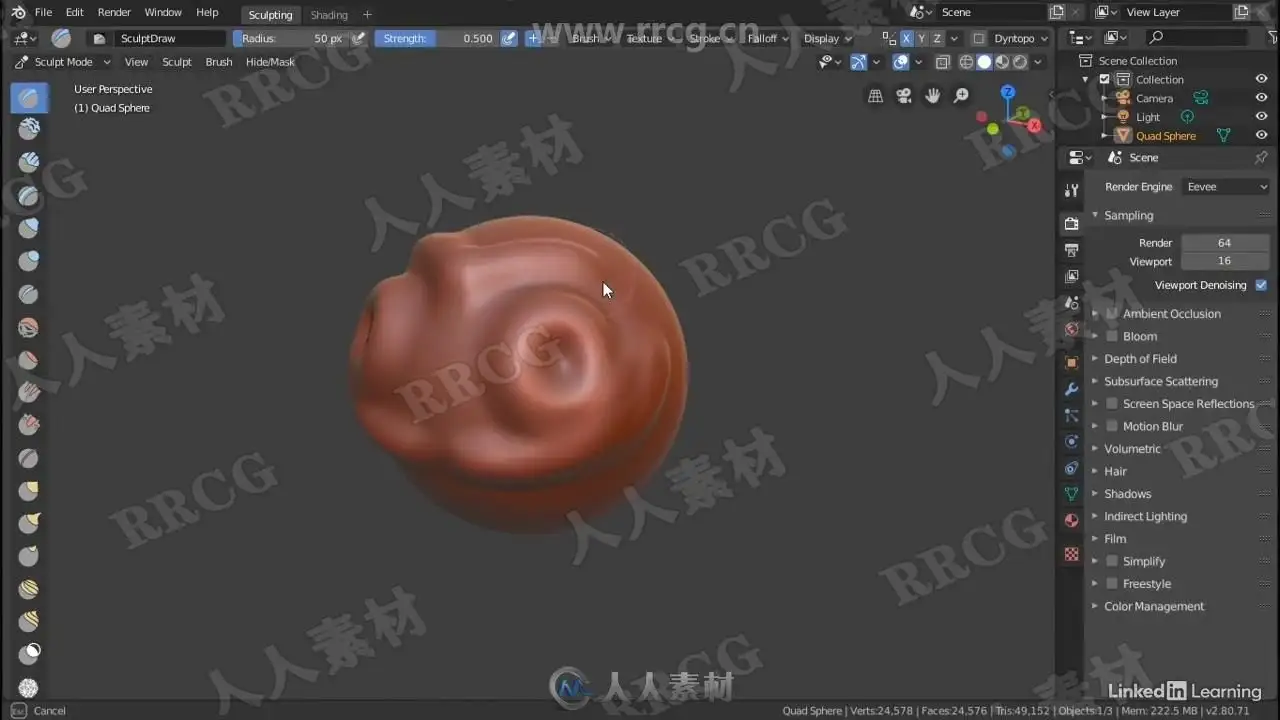Open the Material properties tab
This screenshot has width=1280, height=720.
point(1072,520)
